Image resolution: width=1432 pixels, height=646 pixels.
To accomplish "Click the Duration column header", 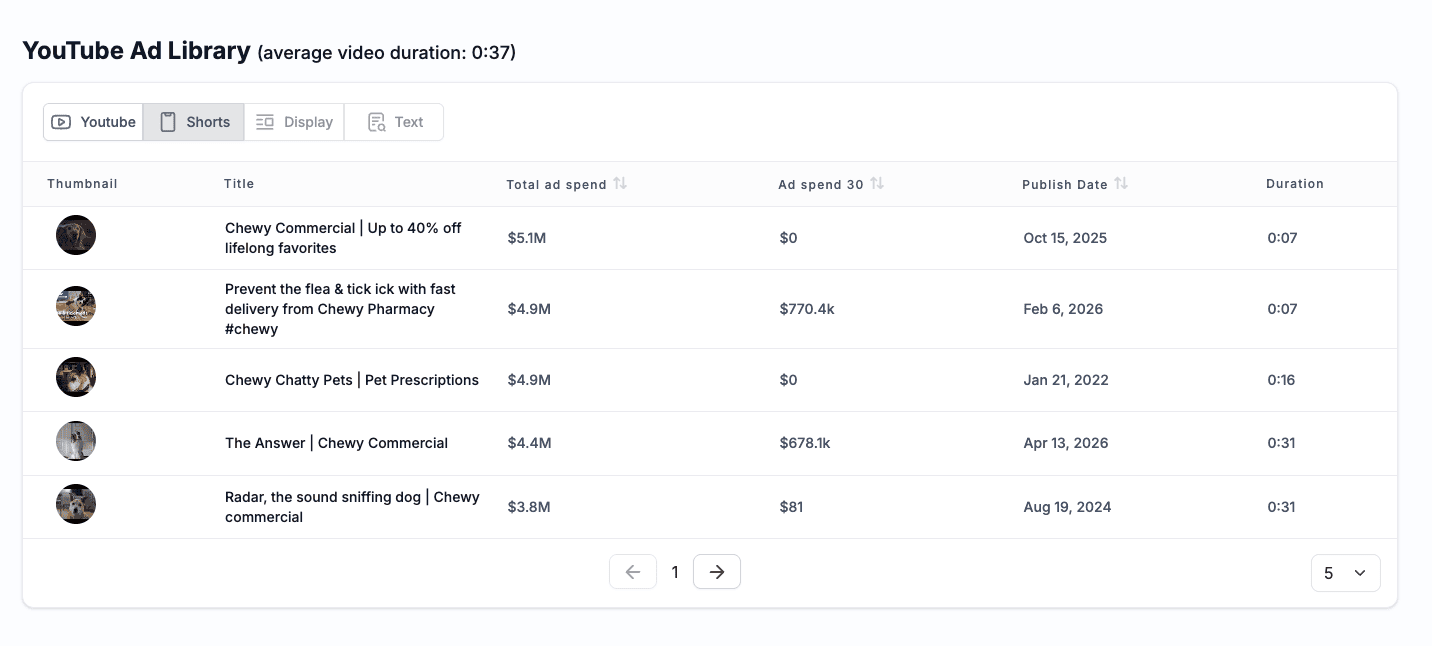I will 1295,184.
